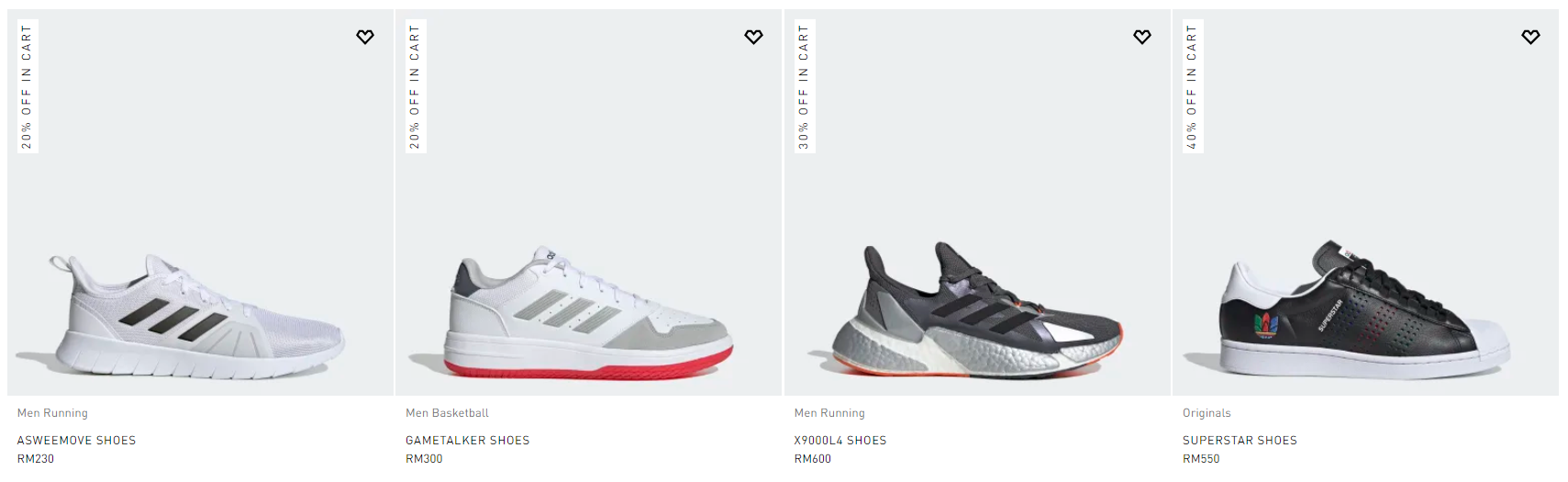The height and width of the screenshot is (482, 1568).
Task: Select the Originals category label
Action: pos(1207,413)
